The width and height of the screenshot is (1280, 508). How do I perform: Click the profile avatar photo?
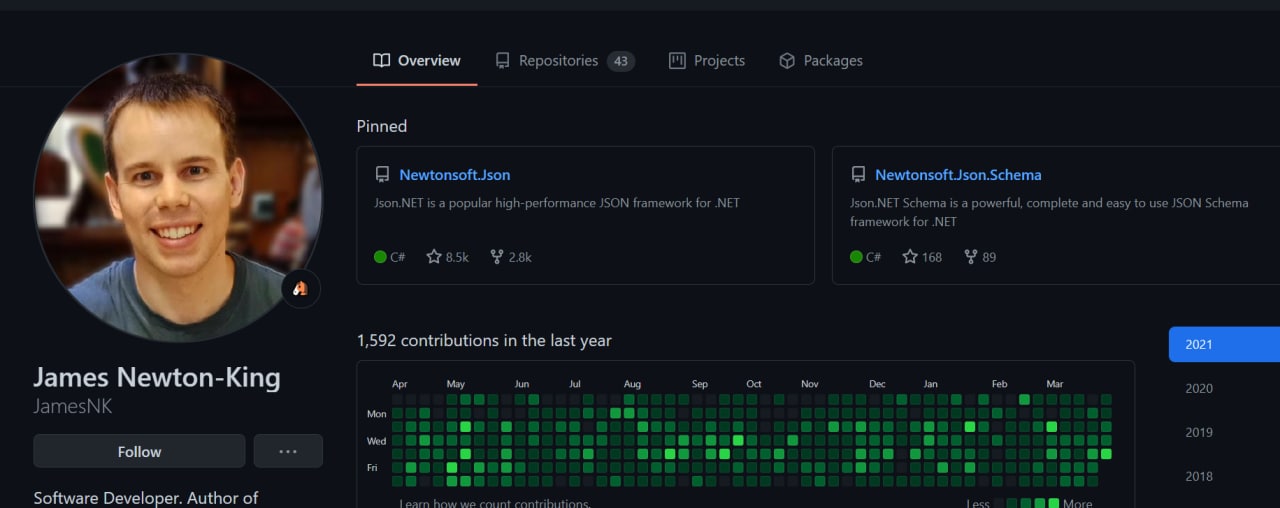[177, 198]
